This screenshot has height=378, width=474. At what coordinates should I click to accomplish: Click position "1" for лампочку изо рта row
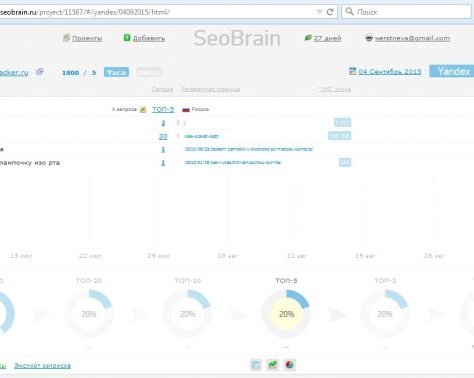(163, 163)
